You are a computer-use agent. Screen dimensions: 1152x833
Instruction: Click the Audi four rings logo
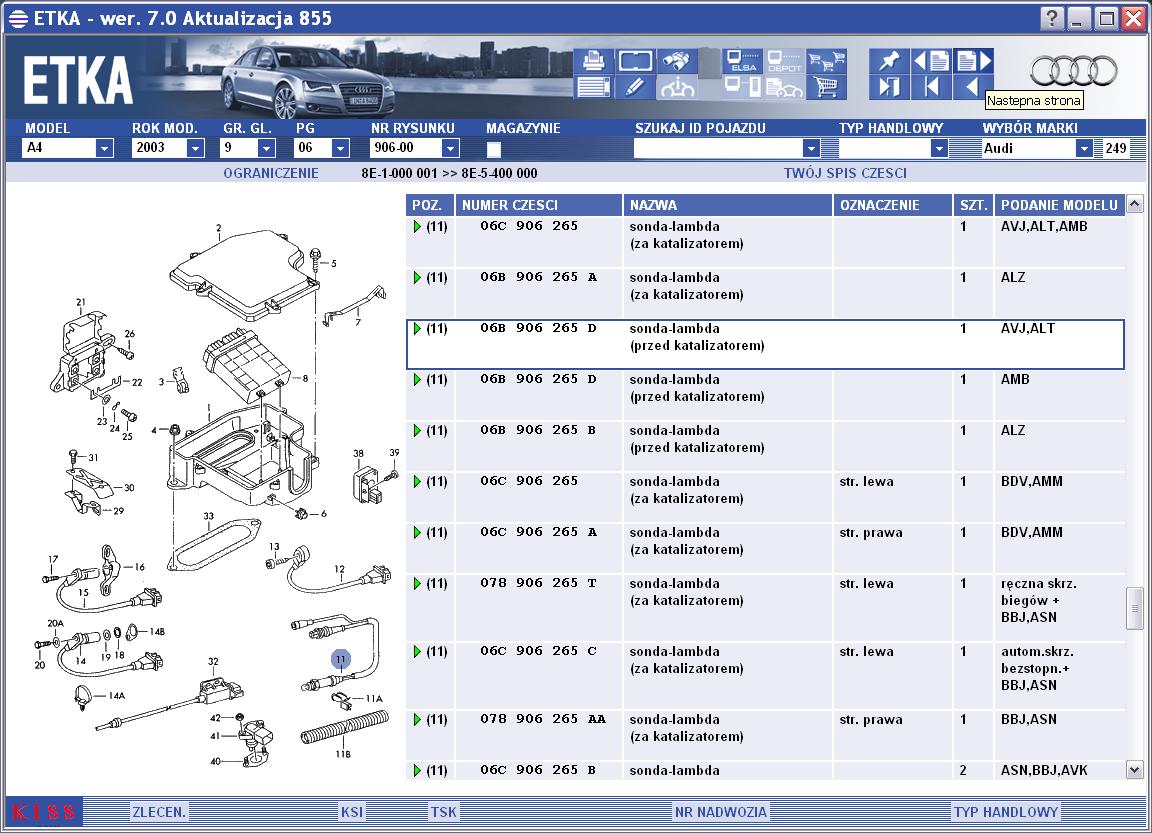[x=1073, y=71]
